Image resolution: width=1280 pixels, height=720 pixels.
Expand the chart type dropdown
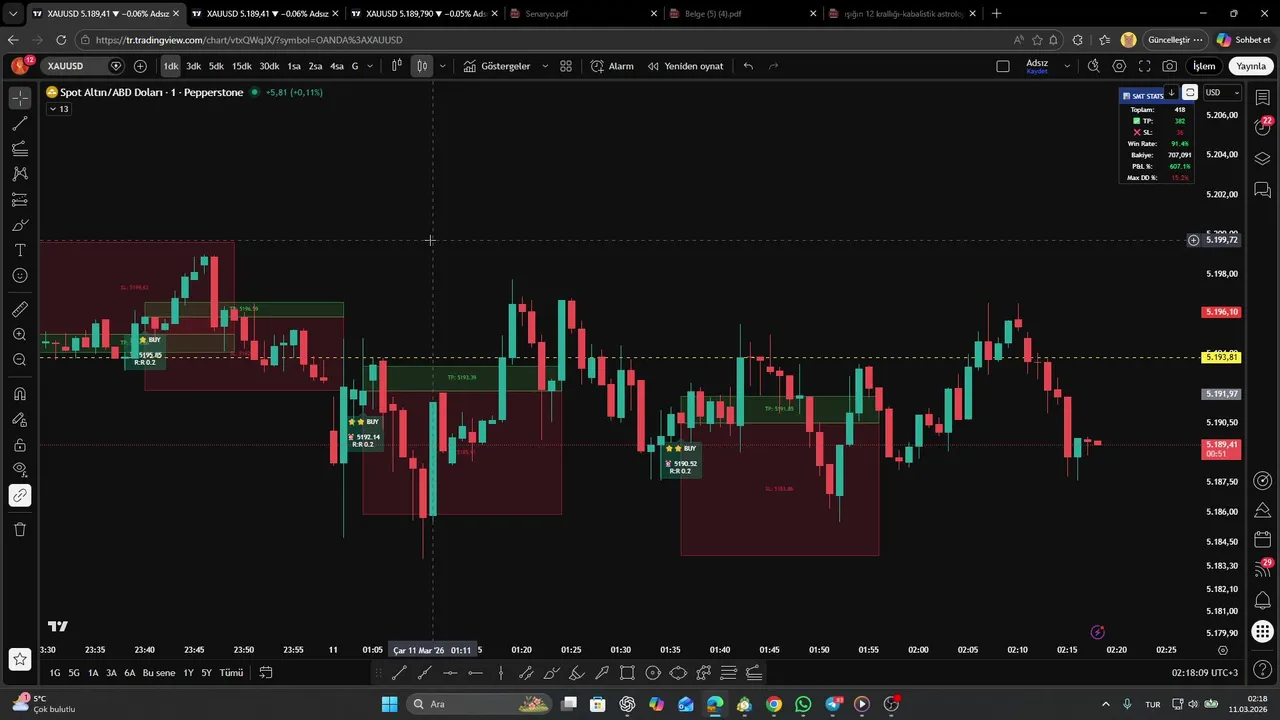click(442, 66)
